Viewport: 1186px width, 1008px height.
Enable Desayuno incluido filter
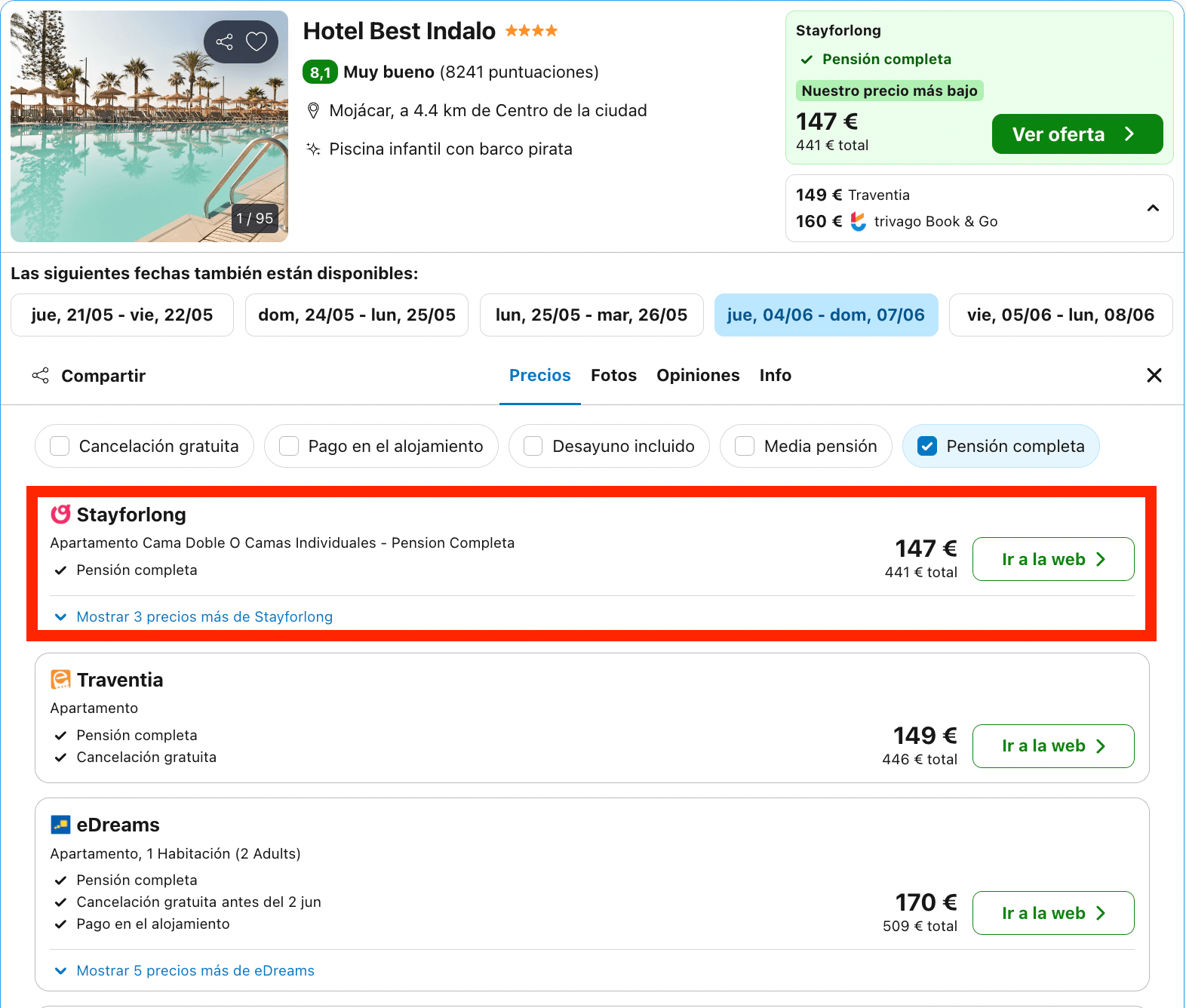point(609,446)
